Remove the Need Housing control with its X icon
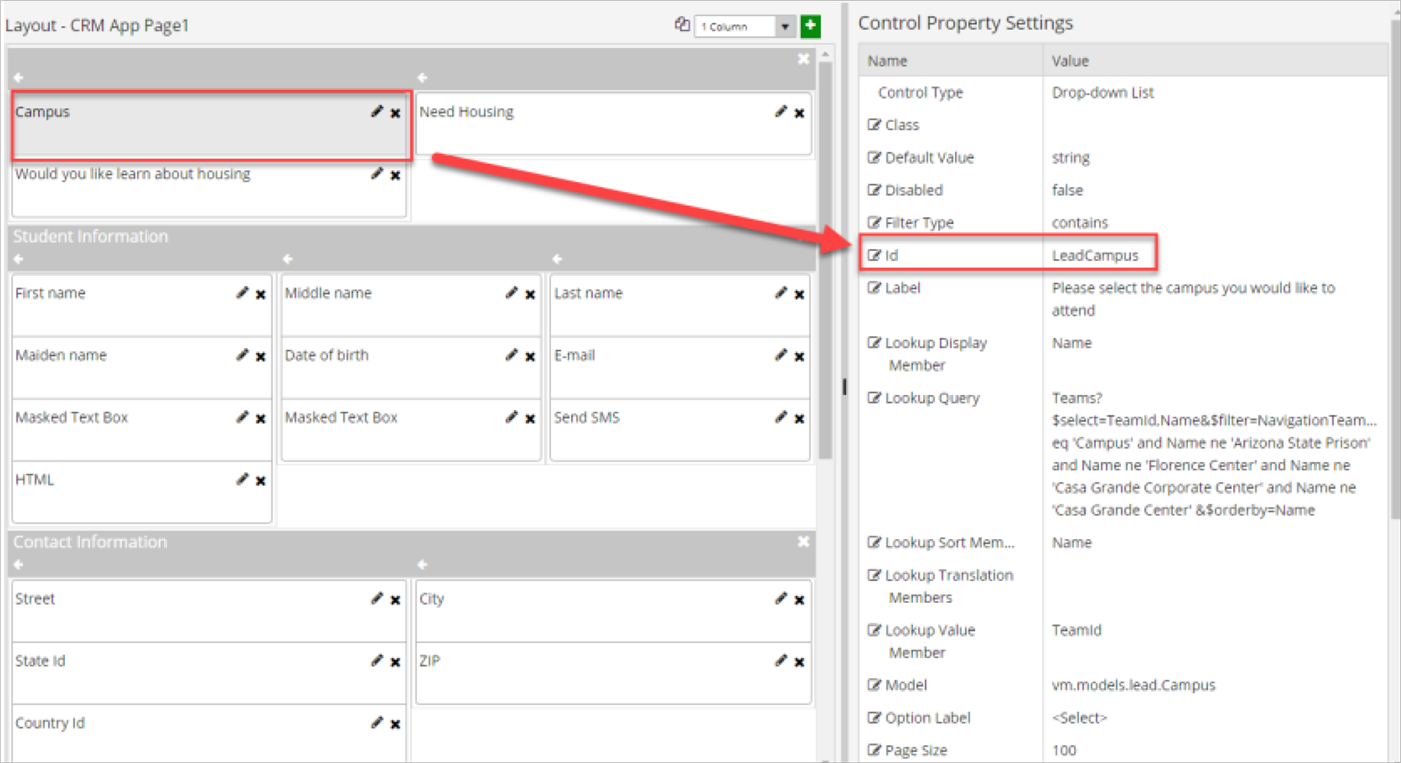 (799, 113)
